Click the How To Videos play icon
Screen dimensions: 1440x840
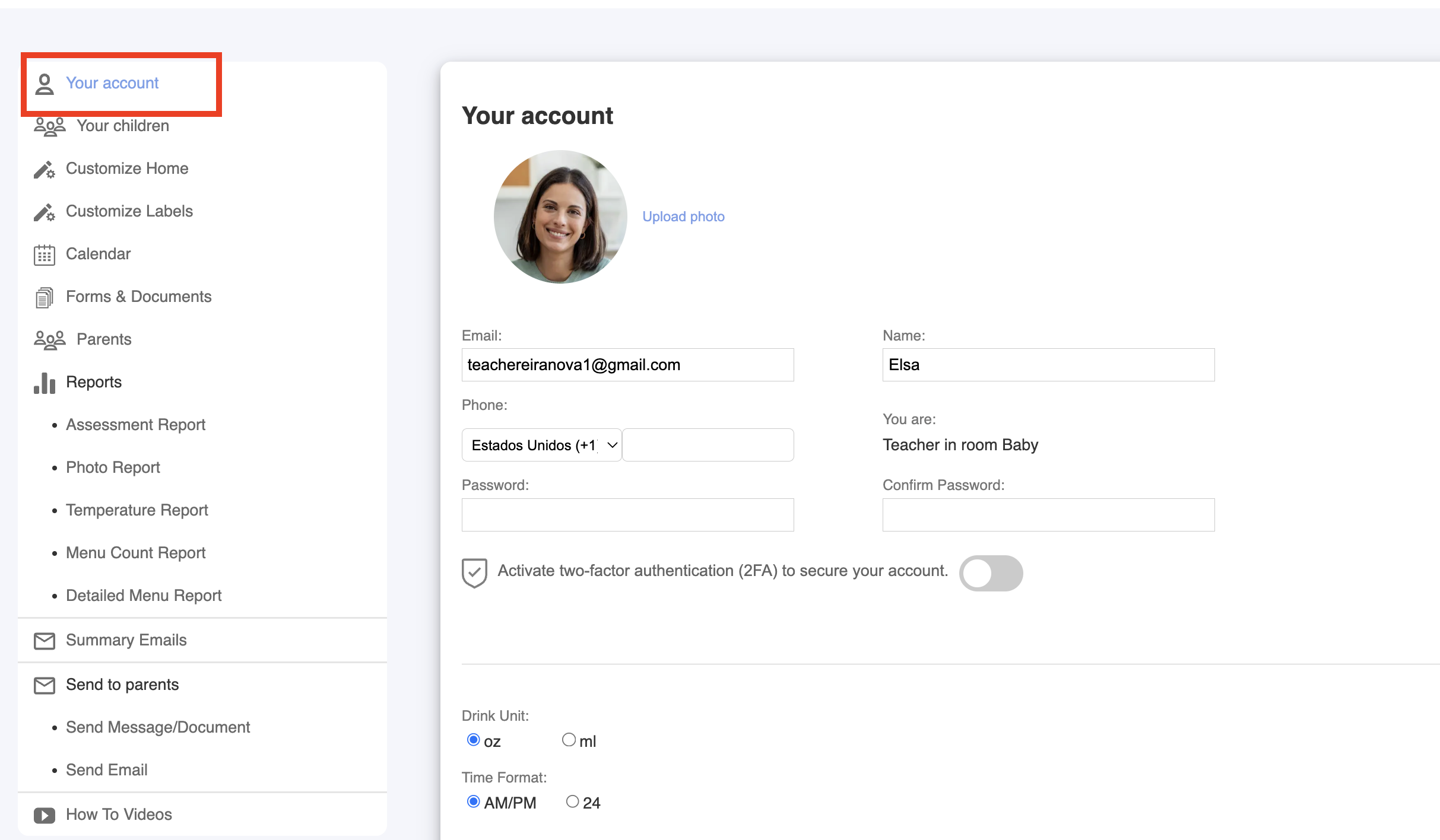(x=45, y=815)
